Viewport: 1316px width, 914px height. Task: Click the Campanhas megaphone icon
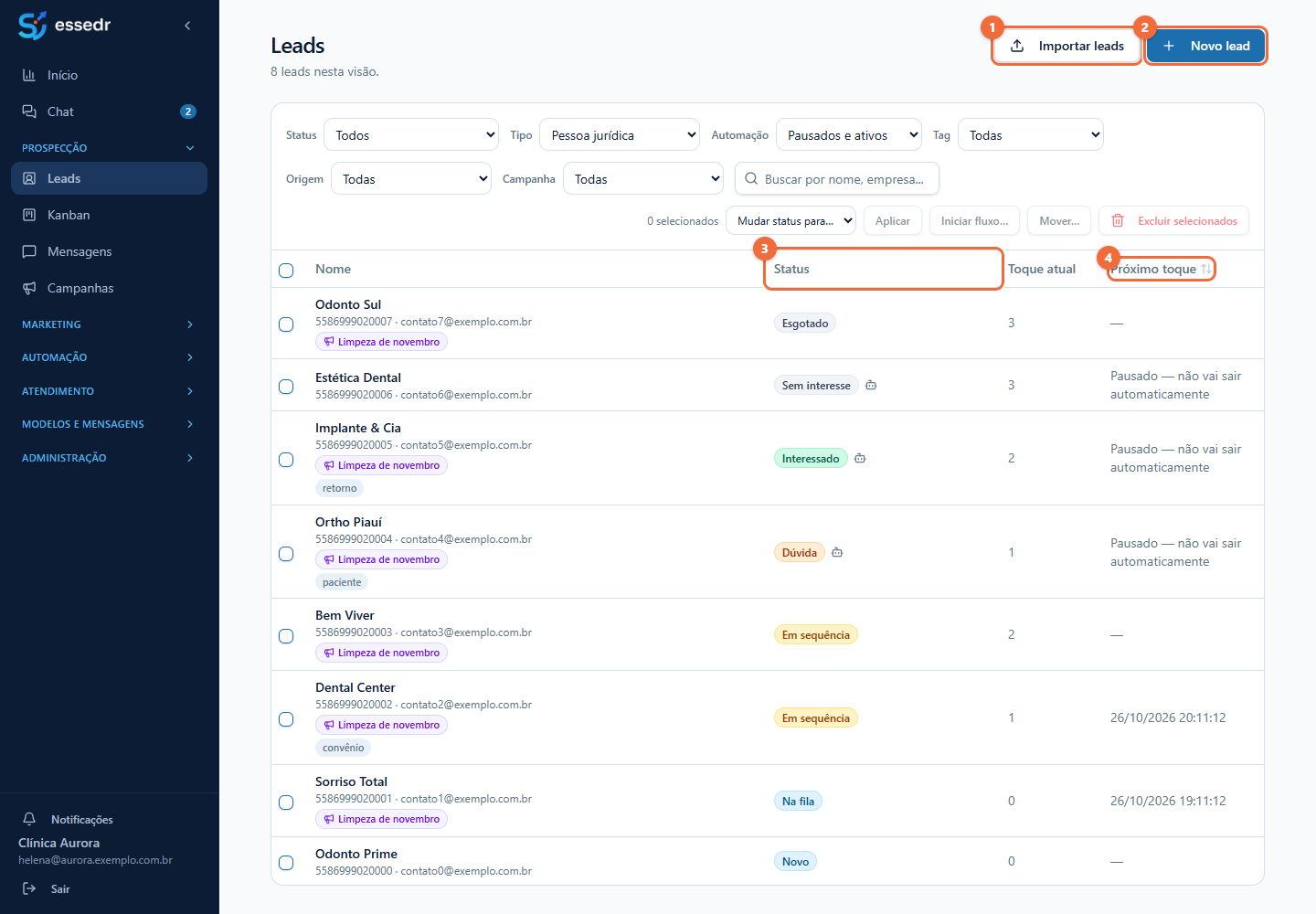click(x=29, y=288)
